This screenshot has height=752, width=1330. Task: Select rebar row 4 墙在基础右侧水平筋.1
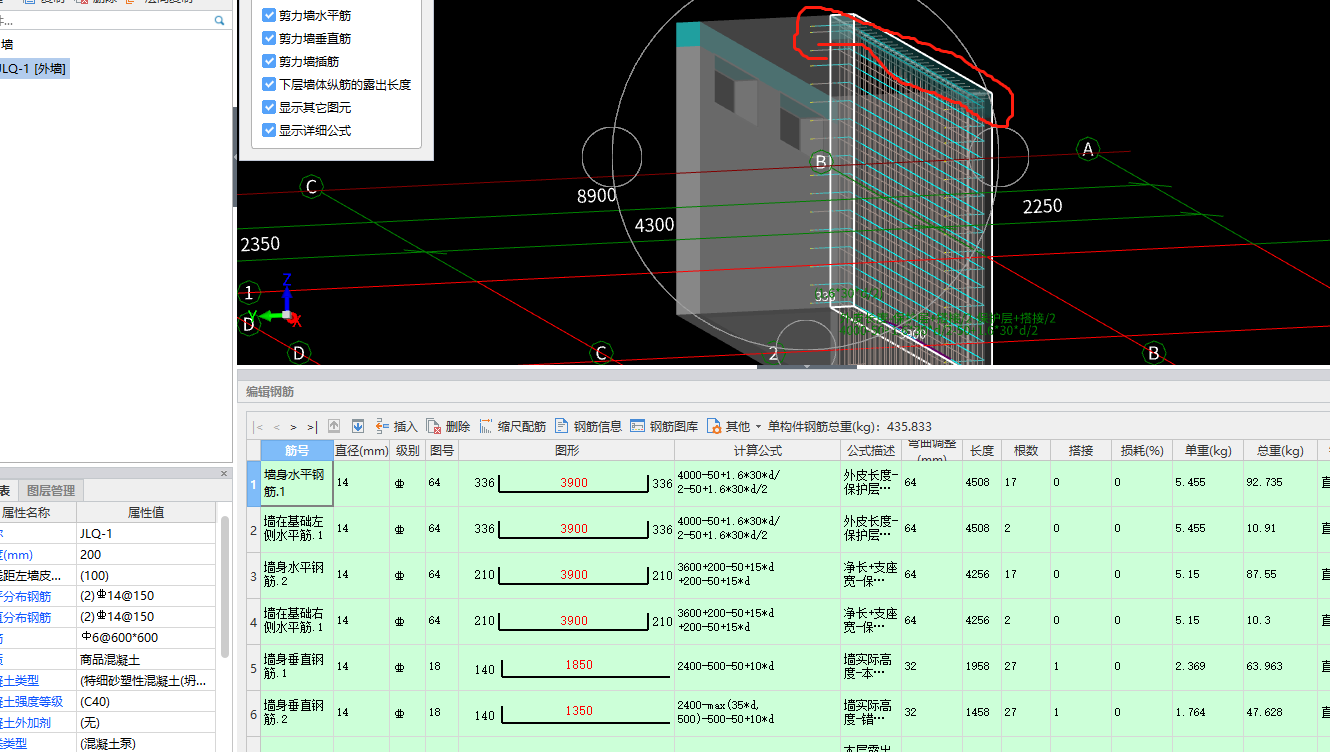pyautogui.click(x=296, y=621)
